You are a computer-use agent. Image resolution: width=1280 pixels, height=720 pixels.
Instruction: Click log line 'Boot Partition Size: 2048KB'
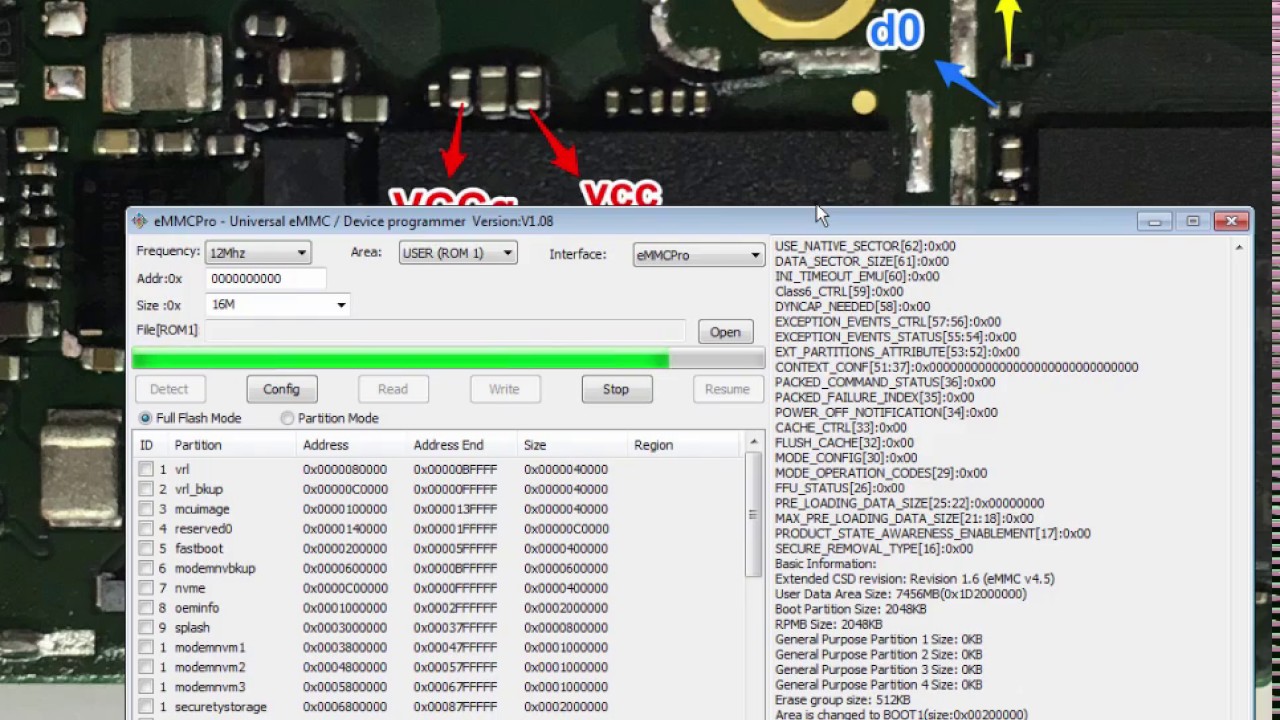tap(850, 609)
